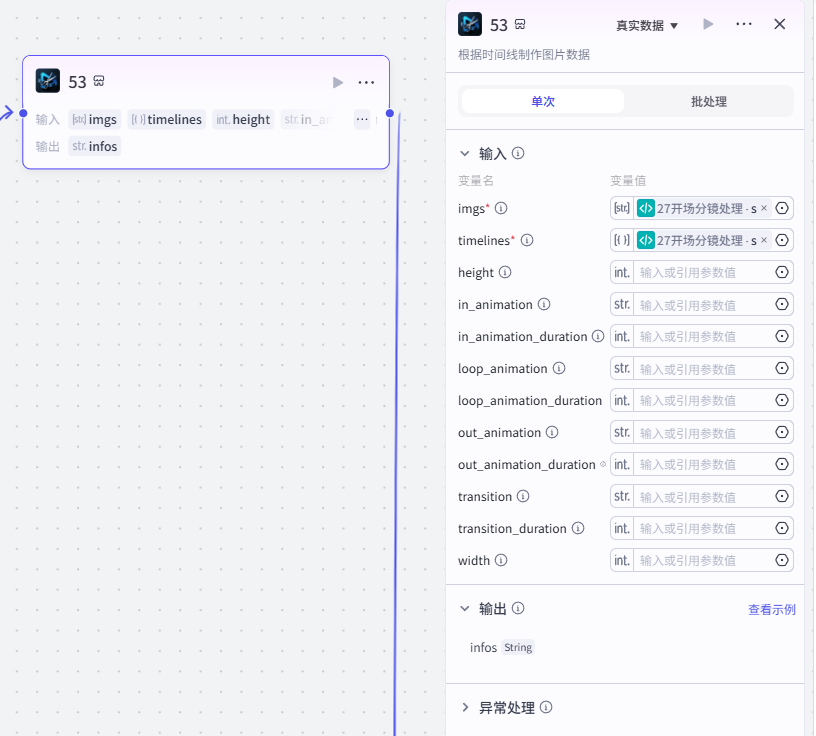Click the timelines chip on node card
Screen dimensions: 816x736
pos(167,119)
